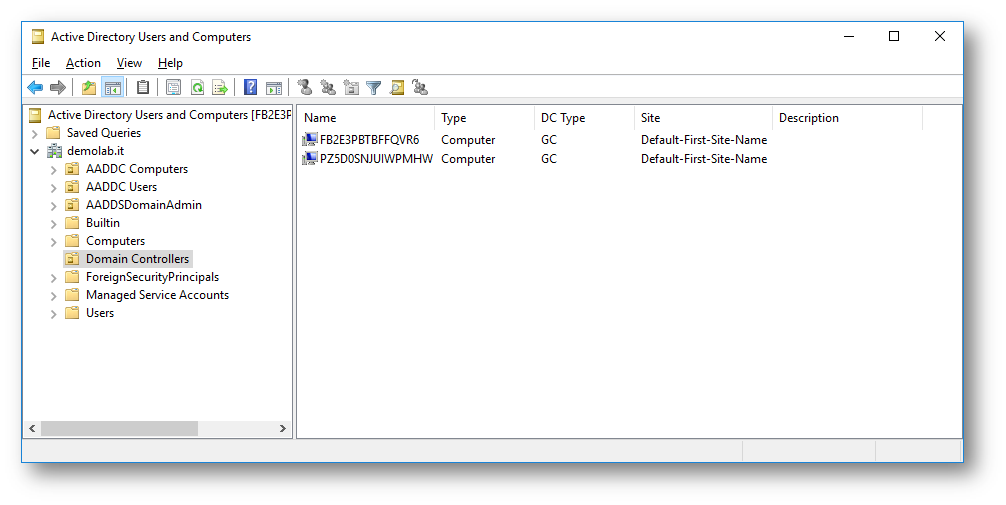Click the Export List toolbar icon

[x=220, y=87]
